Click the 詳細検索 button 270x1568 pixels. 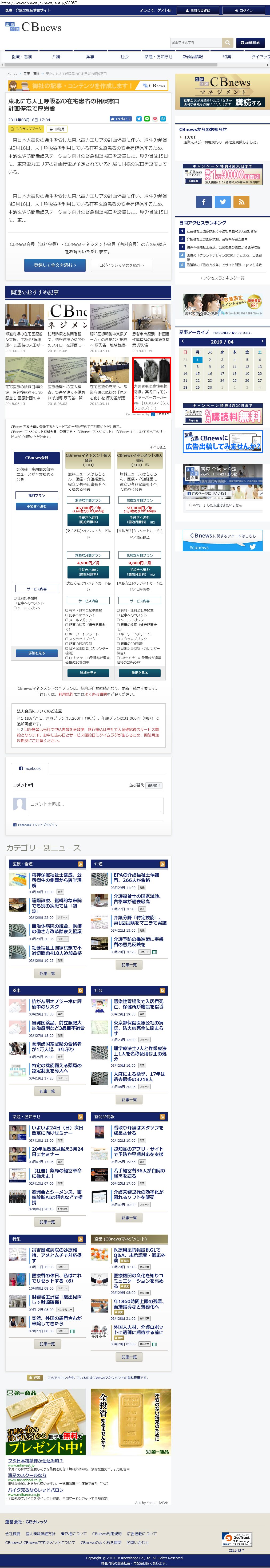(251, 43)
